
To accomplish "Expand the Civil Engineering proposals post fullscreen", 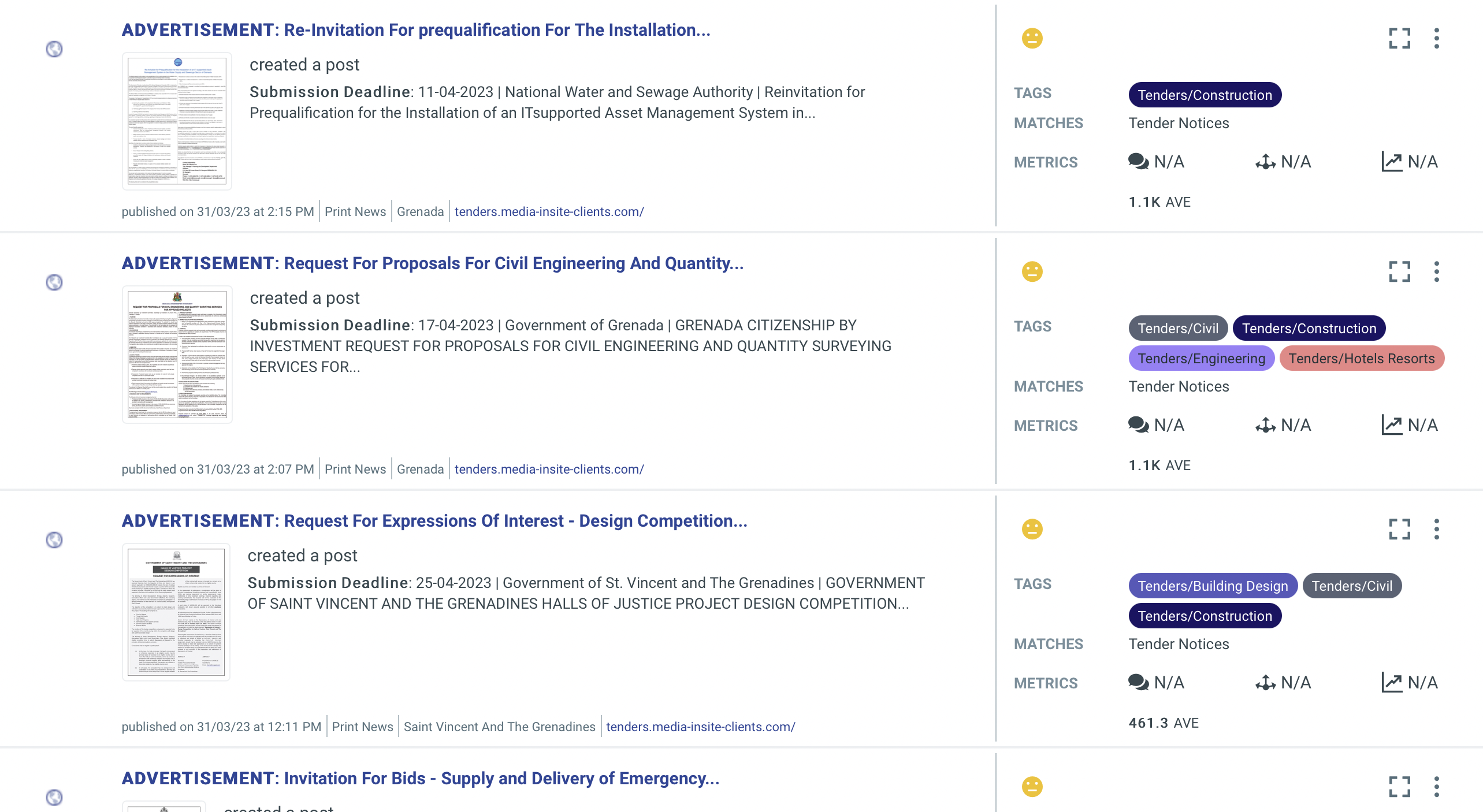I will 1399,271.
